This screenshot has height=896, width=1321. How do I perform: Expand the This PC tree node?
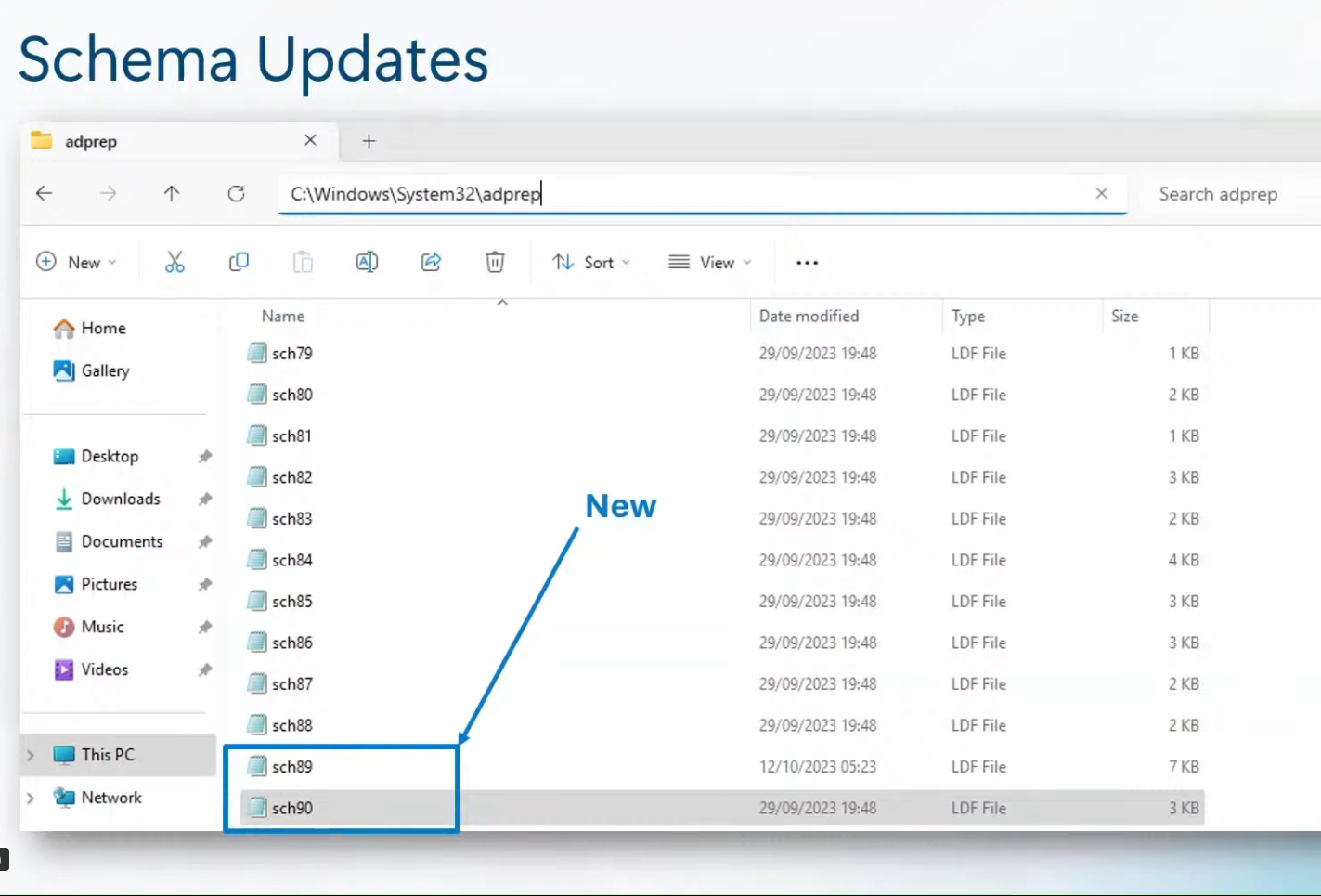pos(31,755)
